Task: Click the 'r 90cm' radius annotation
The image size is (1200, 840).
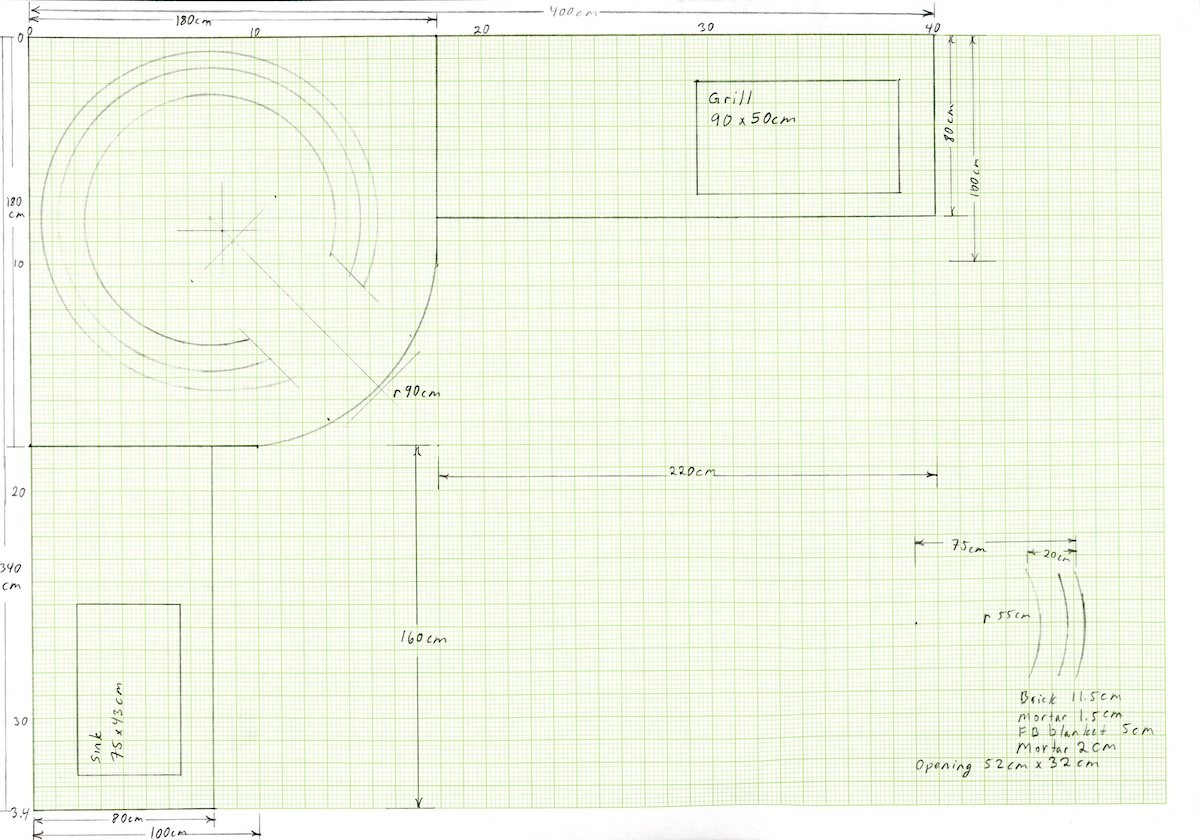Action: coord(416,393)
